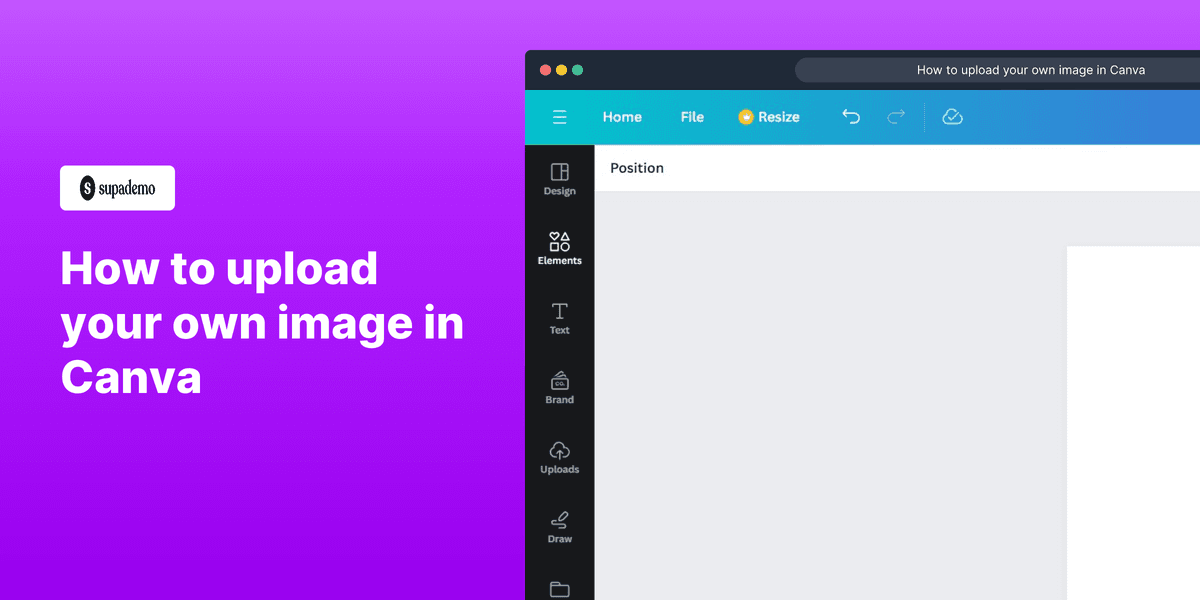Open the hamburger menu in the toolbar
This screenshot has width=1200, height=600.
pyautogui.click(x=559, y=117)
